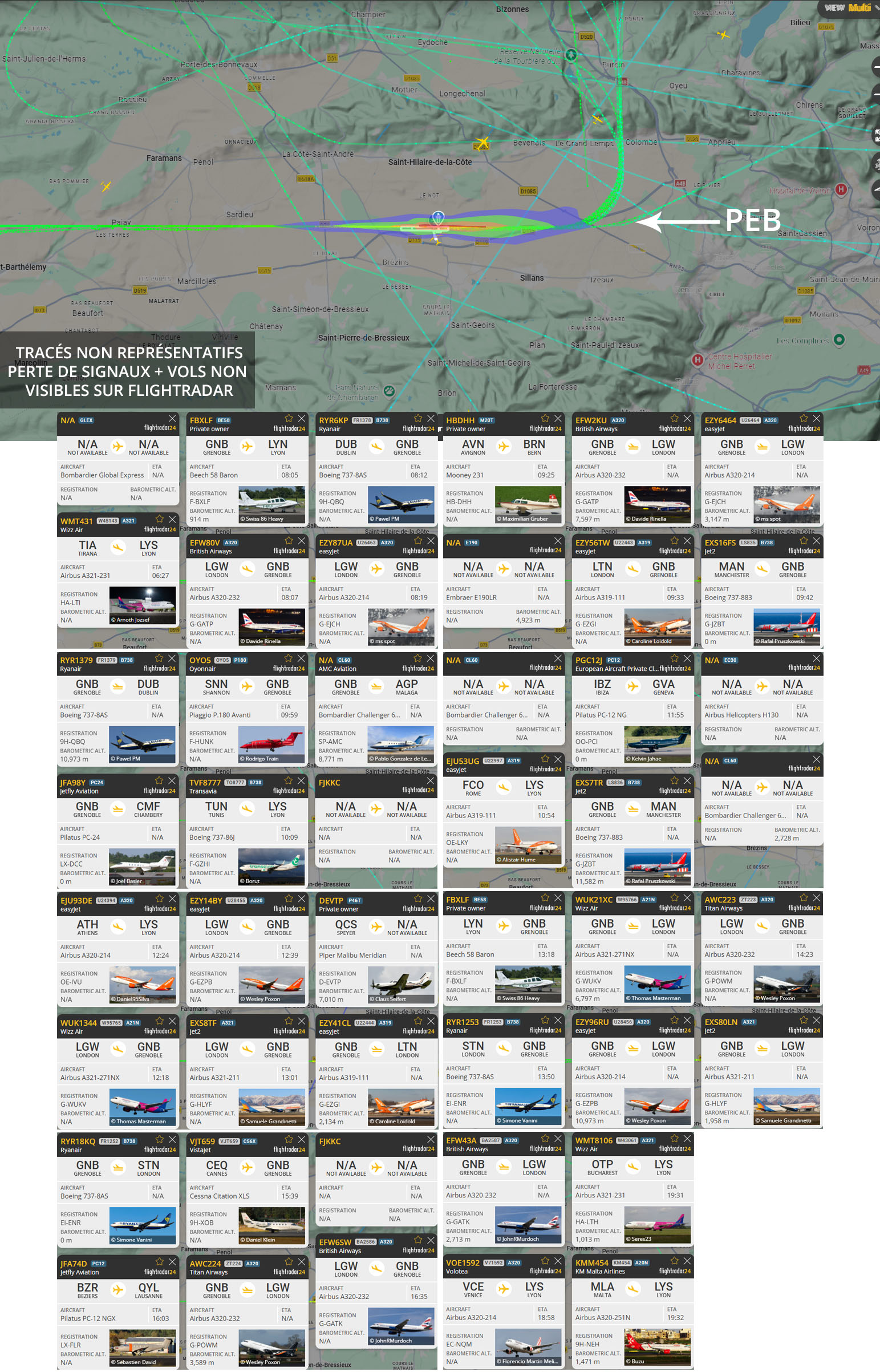Image resolution: width=880 pixels, height=1372 pixels.
Task: Select the yellow aircraft icon near Bevenais
Action: pyautogui.click(x=482, y=141)
